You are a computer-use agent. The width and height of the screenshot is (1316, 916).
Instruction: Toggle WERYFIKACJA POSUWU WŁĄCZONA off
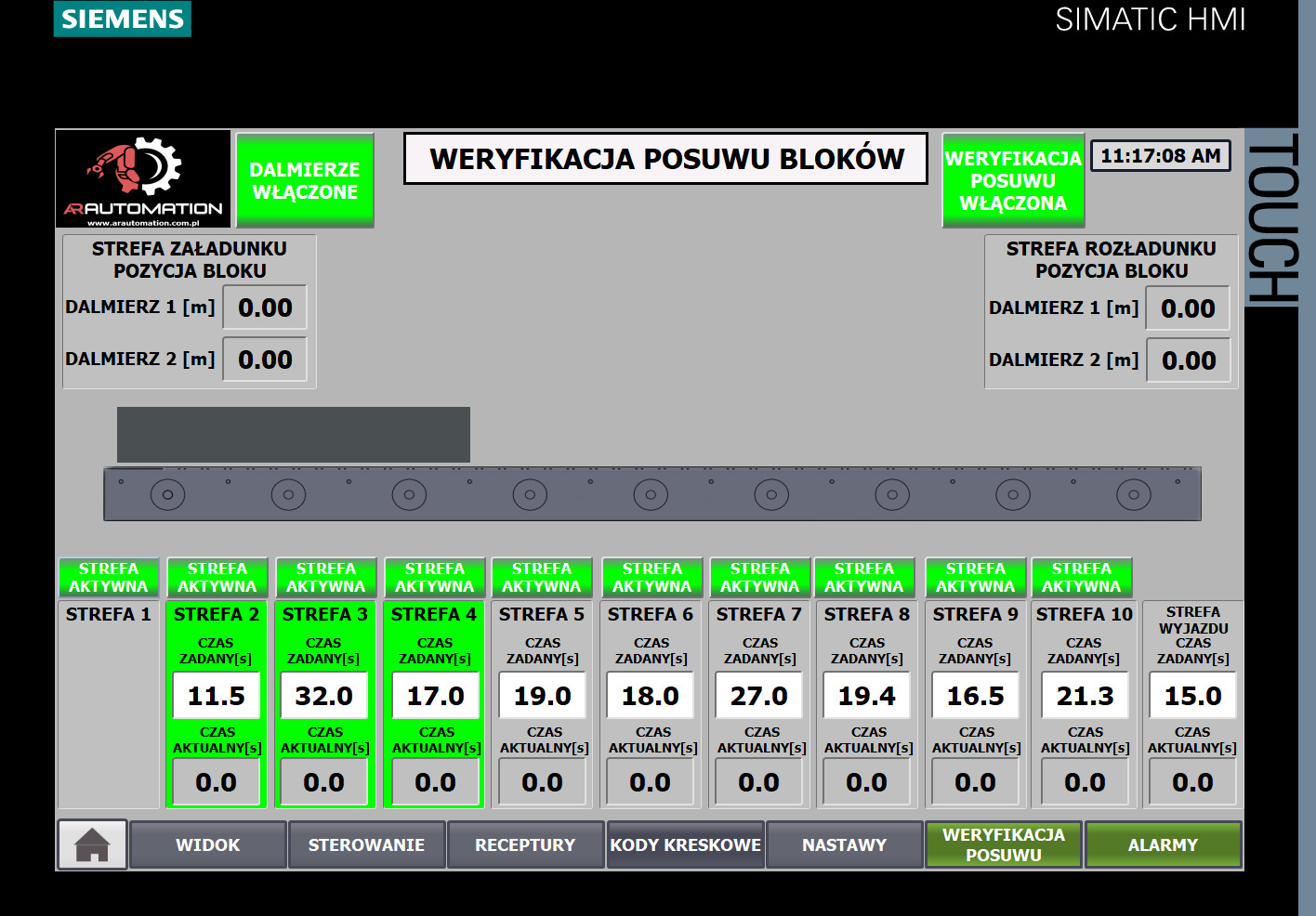[x=1013, y=179]
